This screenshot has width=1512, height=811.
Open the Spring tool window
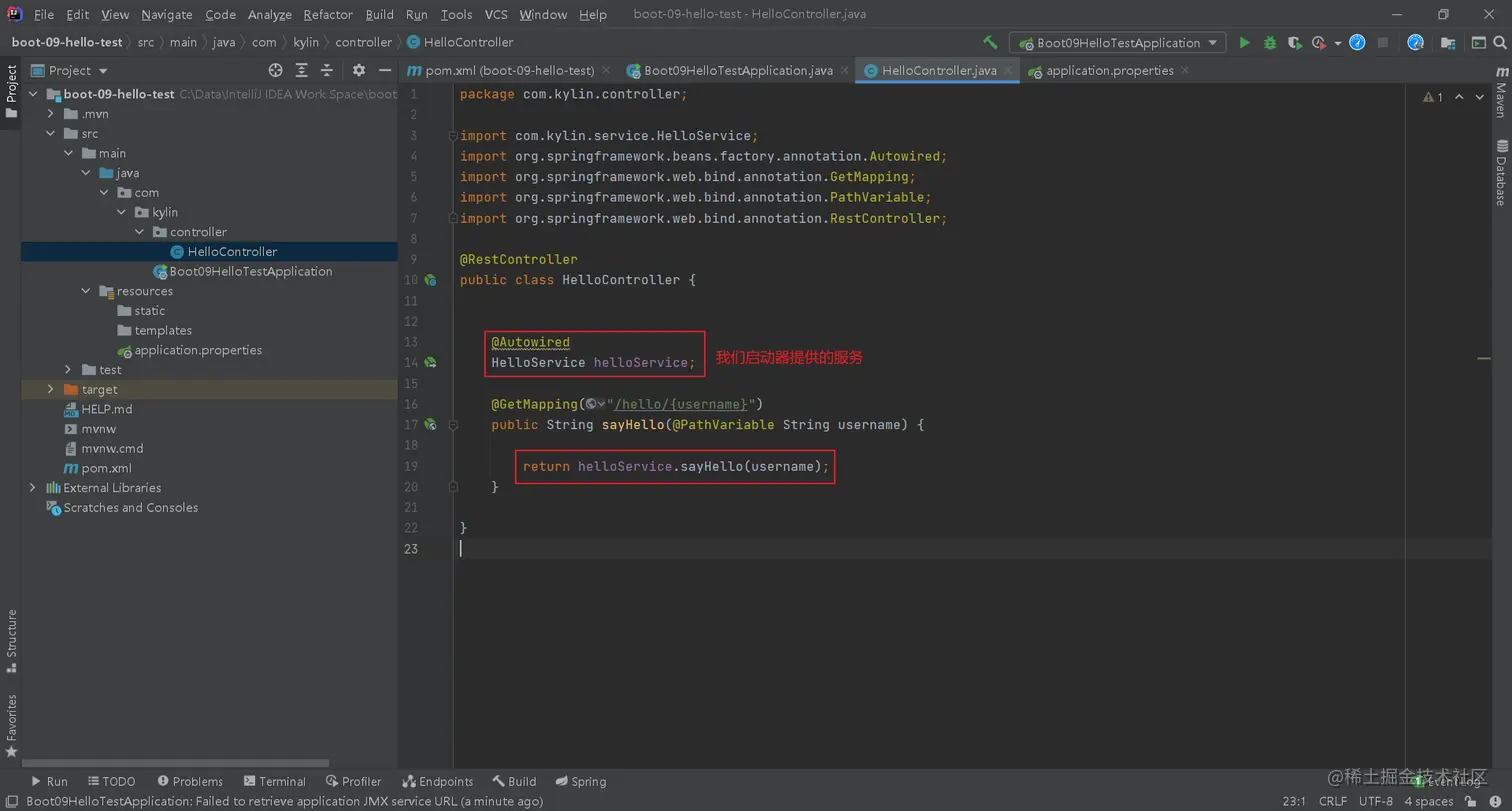point(580,781)
